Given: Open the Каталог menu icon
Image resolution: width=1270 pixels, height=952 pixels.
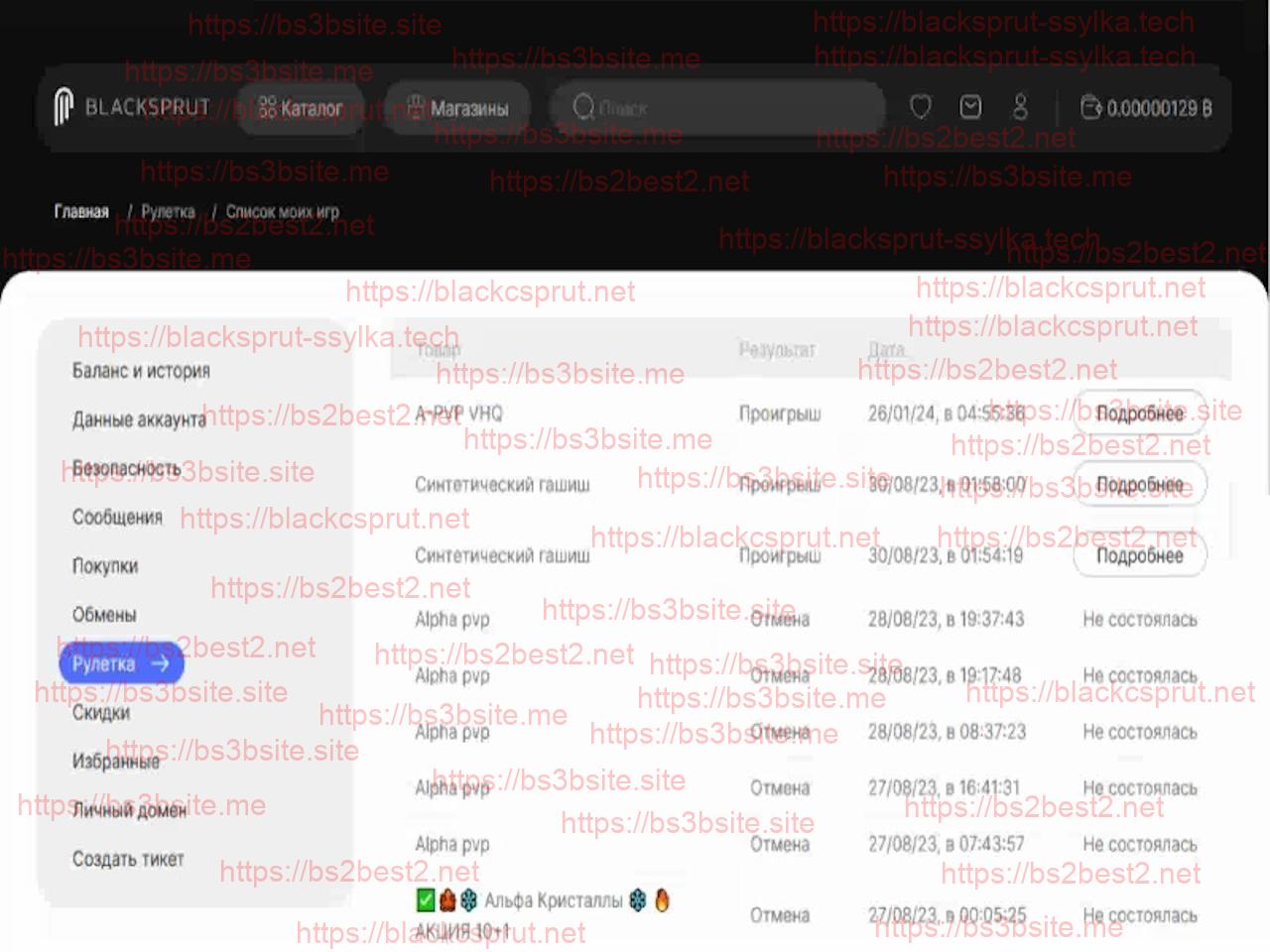Looking at the screenshot, I should tap(268, 108).
